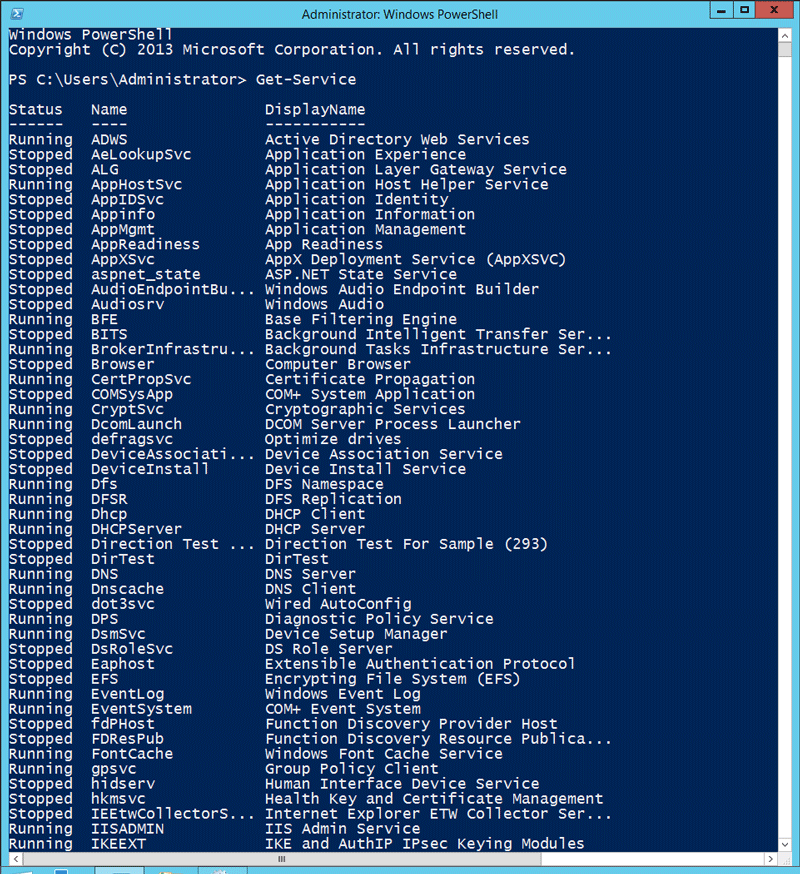Click the vertical scrollbar thumb near top
This screenshot has height=874, width=800.
click(x=785, y=50)
